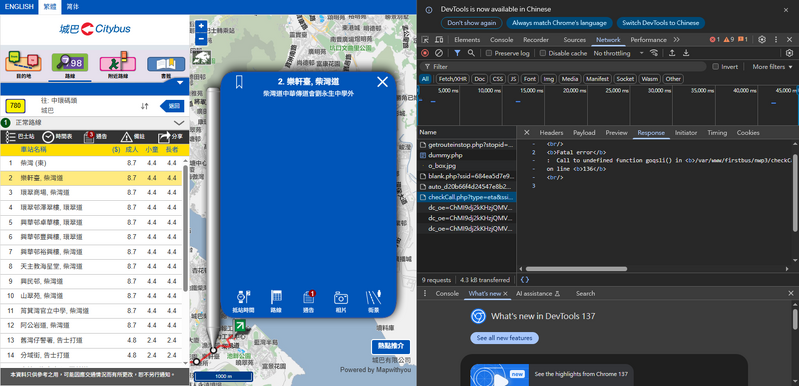Click the Hong Kong overview map thumbnail
This screenshot has width=799, height=386.
201,57
